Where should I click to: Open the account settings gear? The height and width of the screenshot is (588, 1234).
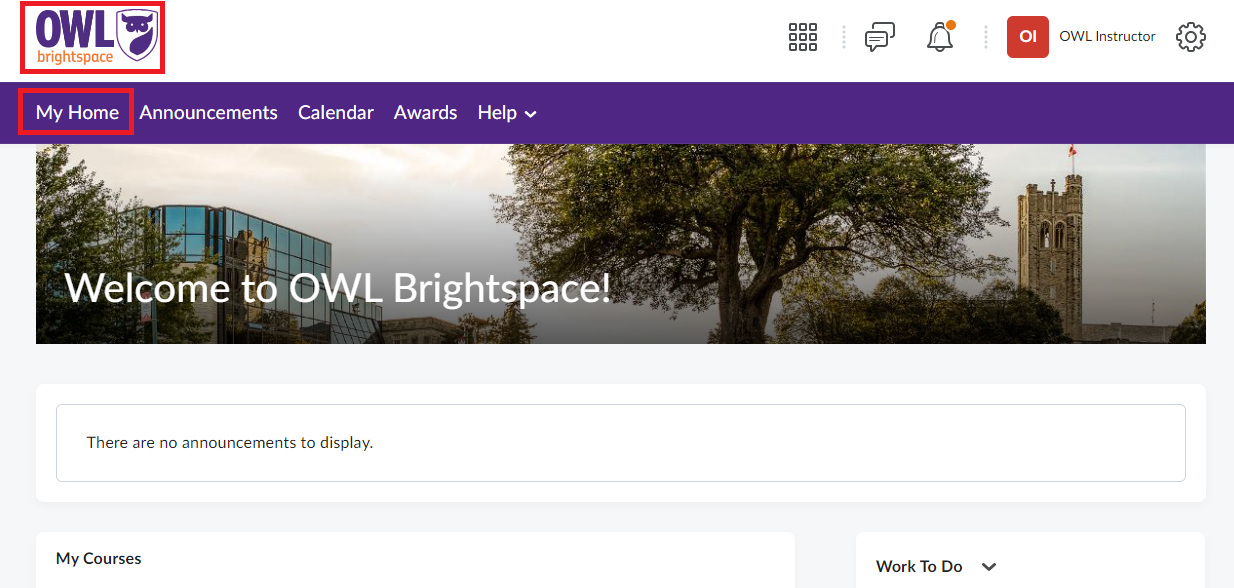tap(1190, 36)
